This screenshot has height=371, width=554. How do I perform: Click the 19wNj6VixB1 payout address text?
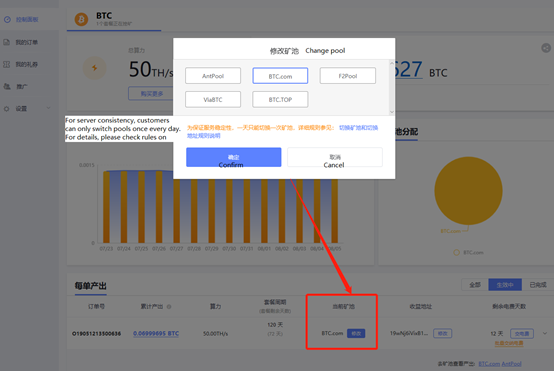[409, 333]
